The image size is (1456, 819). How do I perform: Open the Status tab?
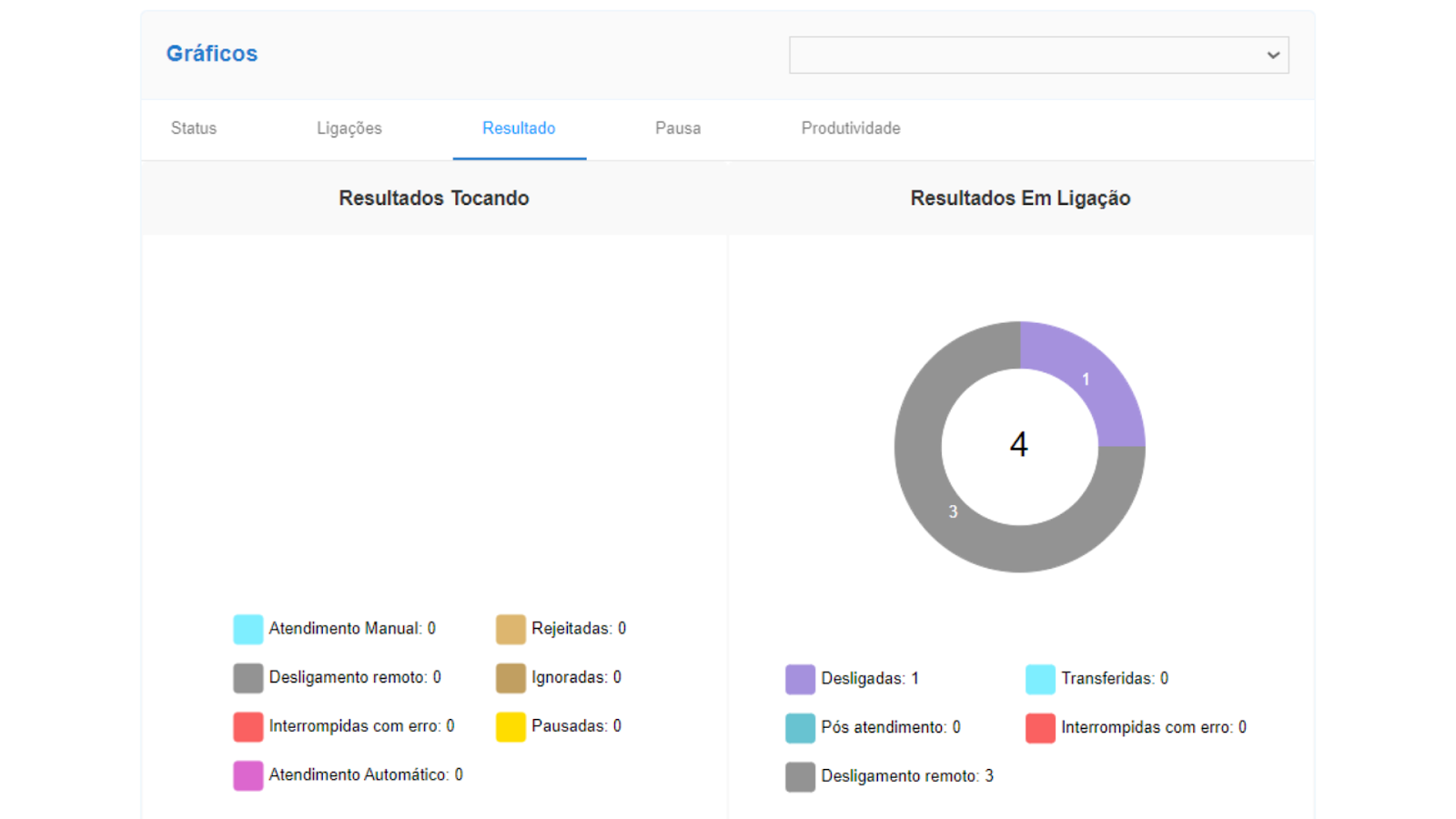(x=194, y=128)
